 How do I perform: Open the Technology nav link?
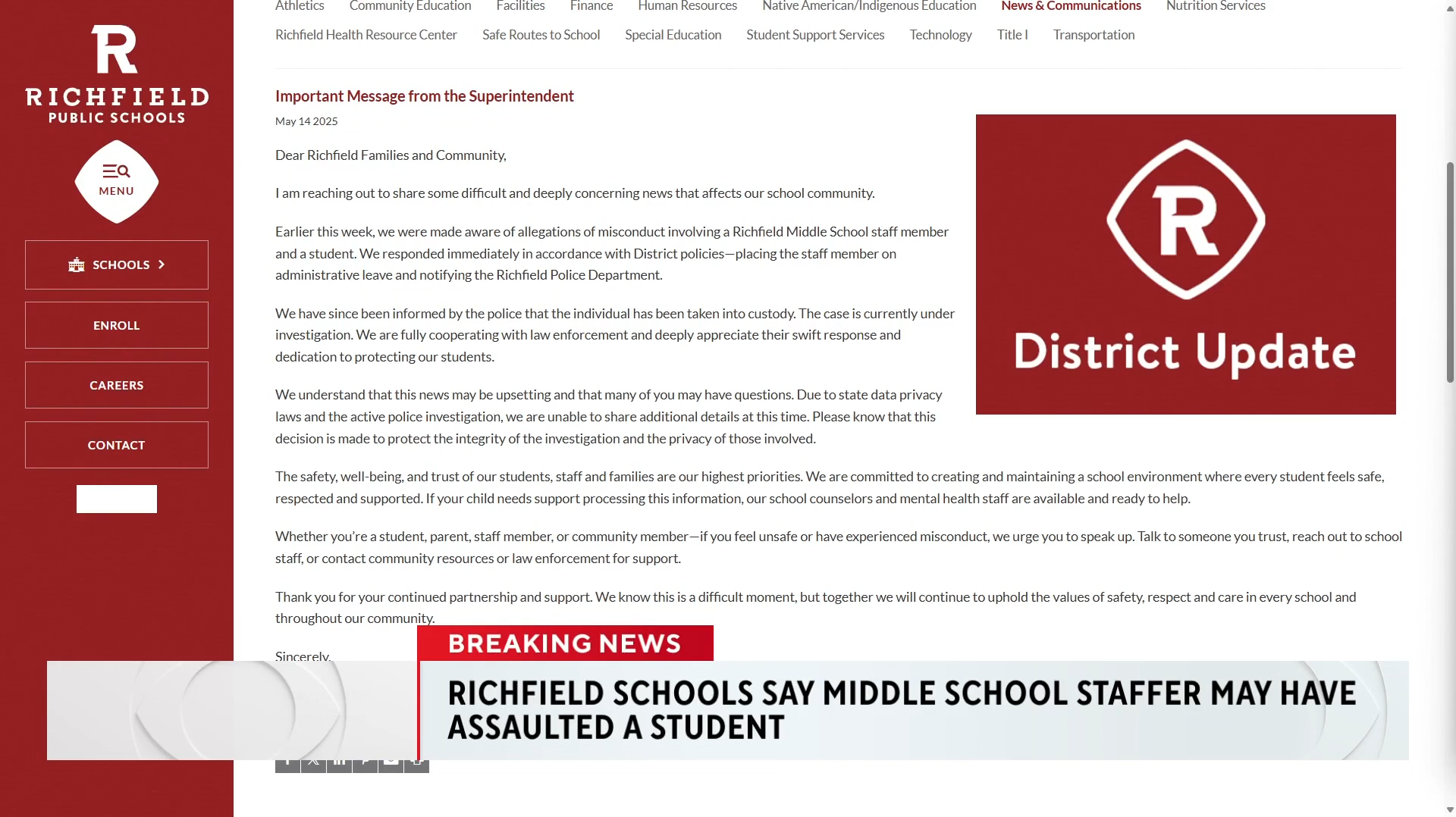coord(940,35)
